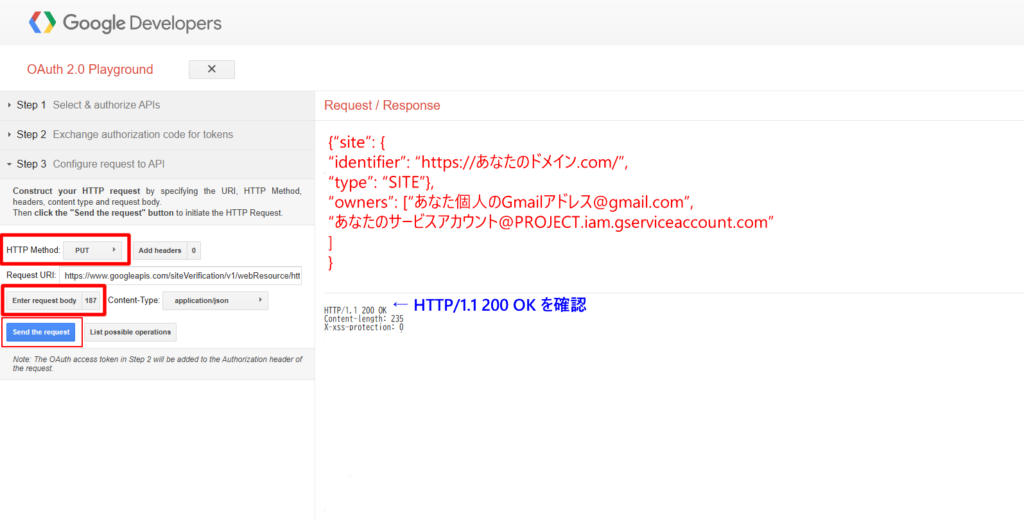Click the Construct your HTTP request instruction text

[157, 202]
